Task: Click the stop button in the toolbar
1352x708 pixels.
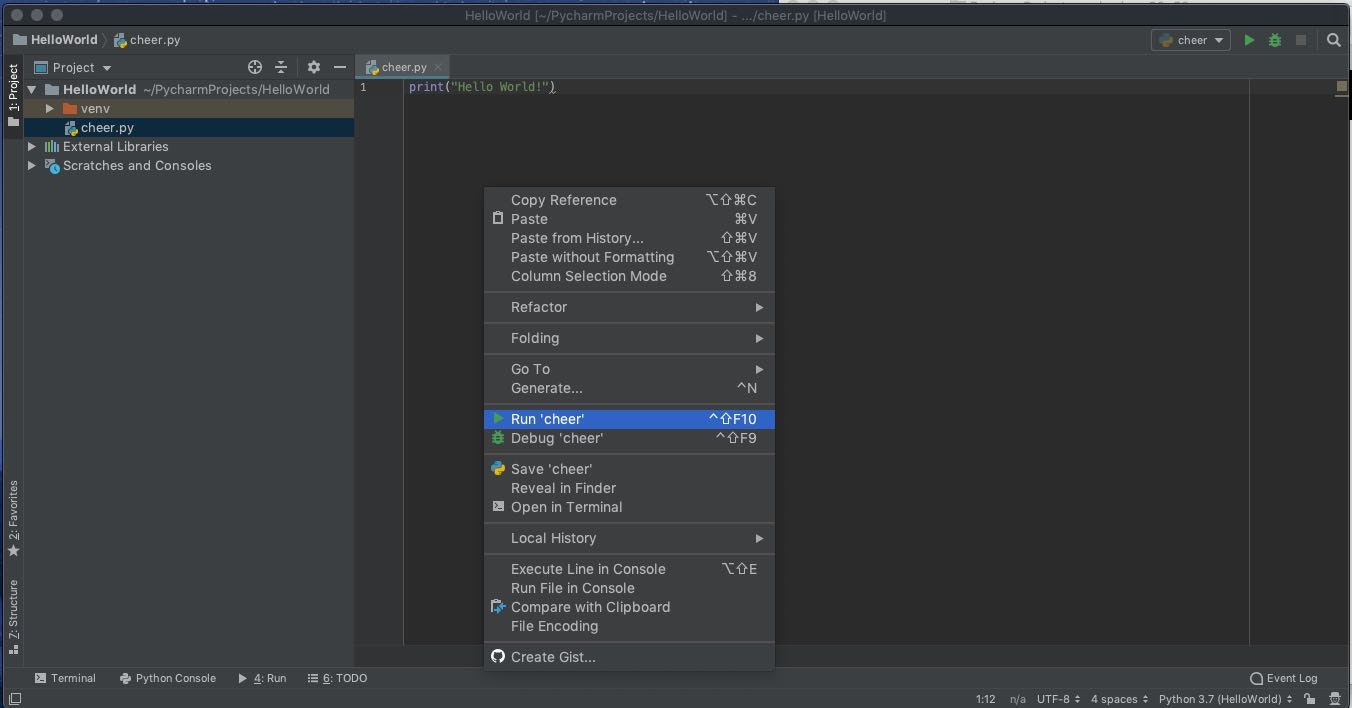Action: point(1301,40)
